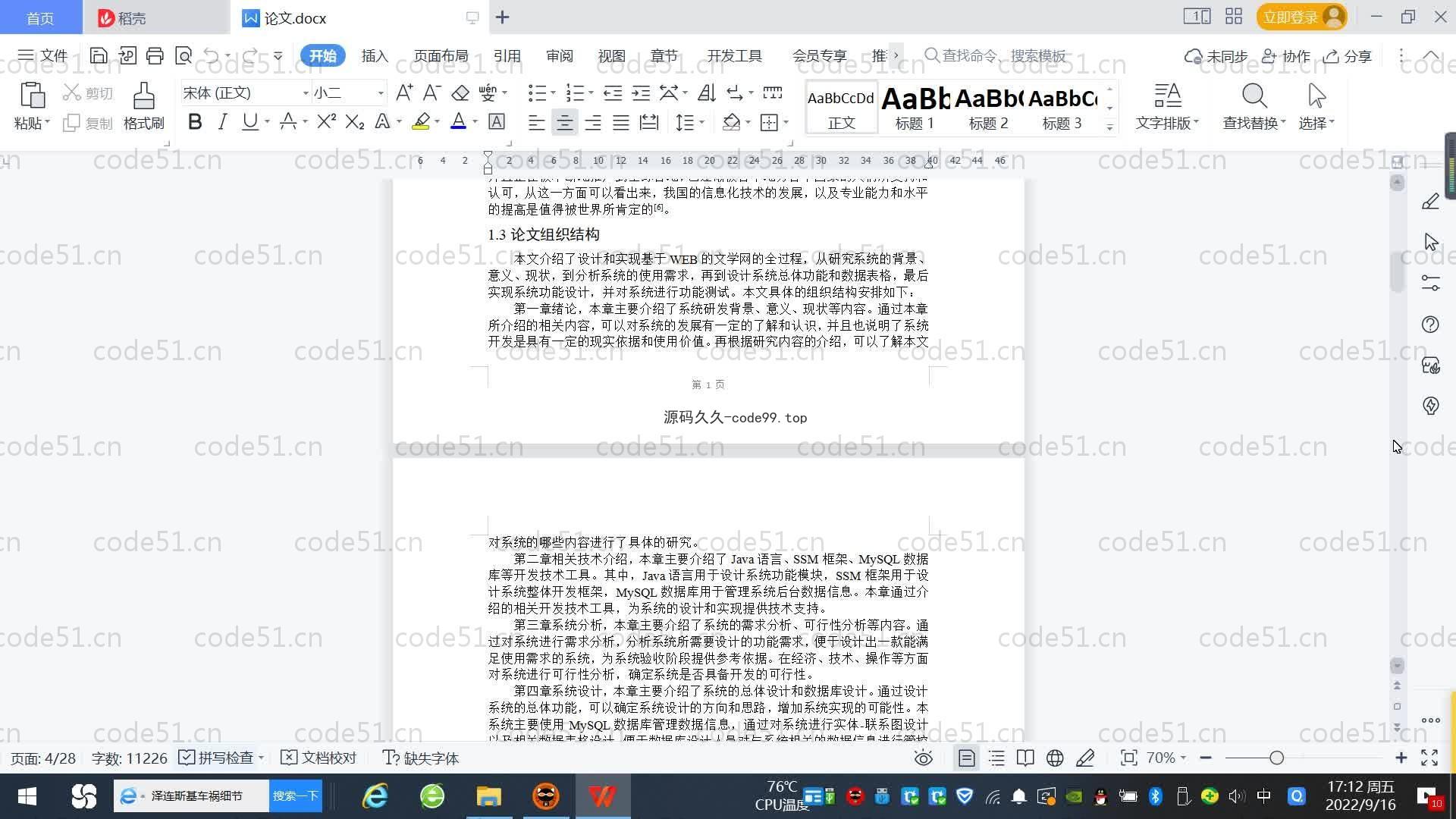
Task: Open reading mode book icon
Action: (x=1025, y=758)
